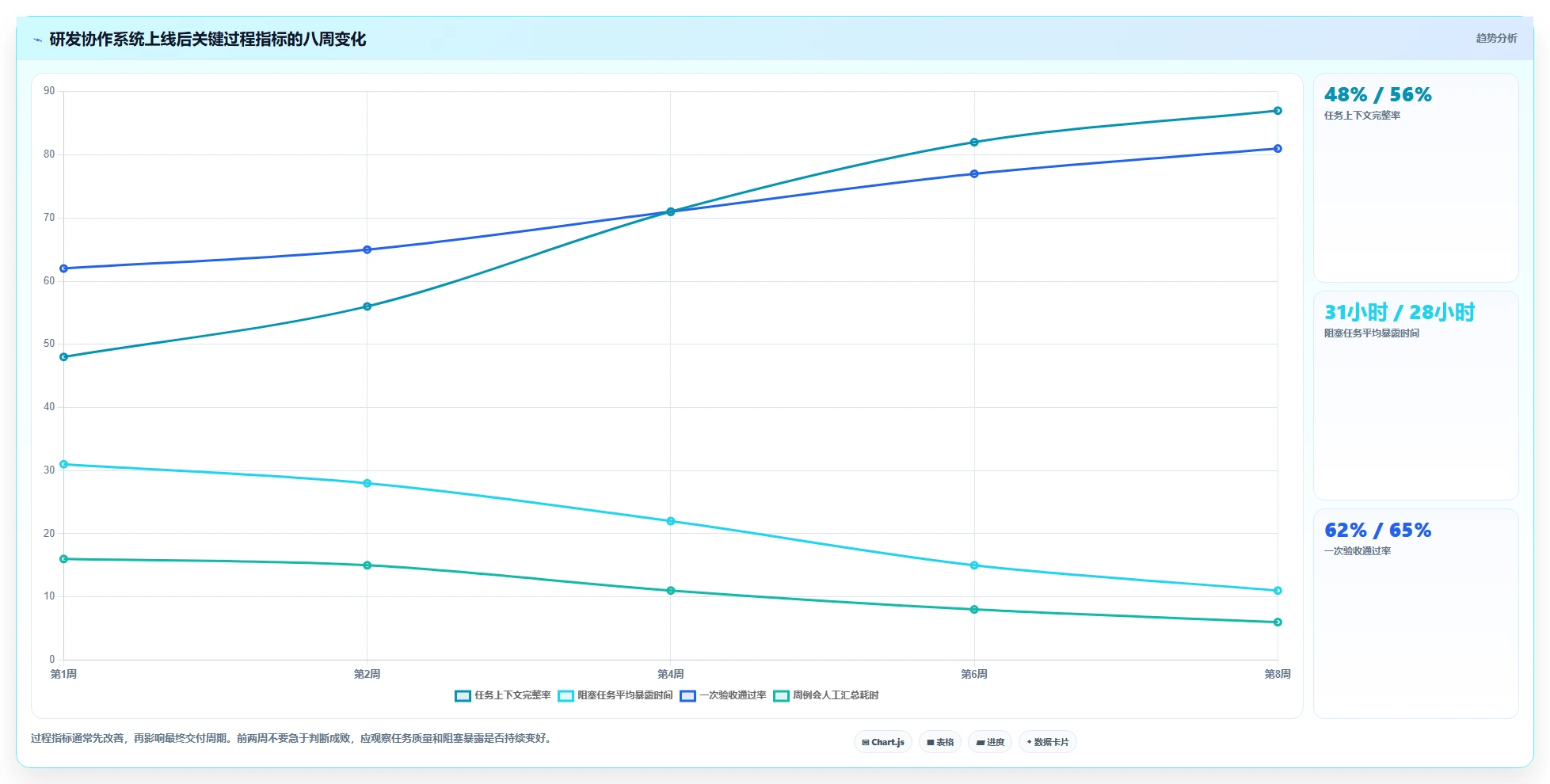
Task: Hide the 周例会人工汇总耗时 series via legend
Action: (781, 696)
